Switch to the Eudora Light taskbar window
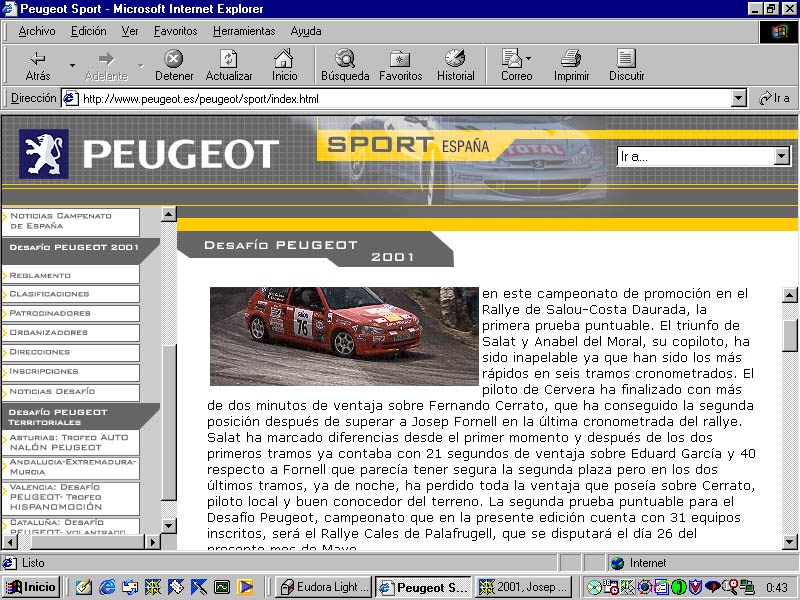Viewport: 800px width, 600px height. [x=324, y=587]
